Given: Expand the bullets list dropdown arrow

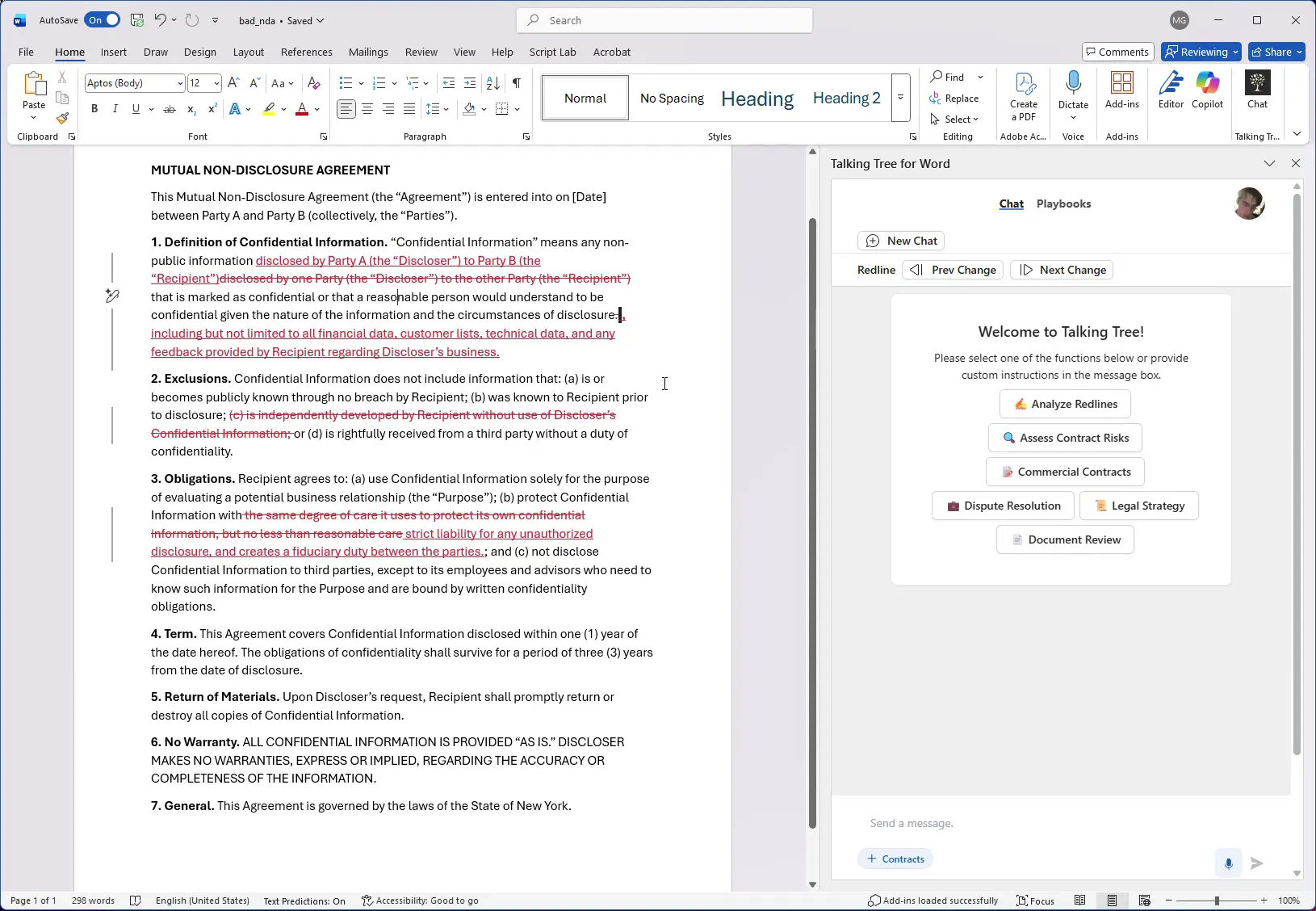Looking at the screenshot, I should [361, 83].
